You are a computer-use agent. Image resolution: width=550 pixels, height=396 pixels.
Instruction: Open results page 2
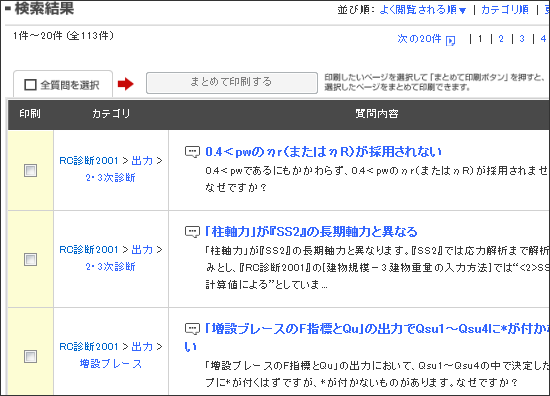point(501,39)
